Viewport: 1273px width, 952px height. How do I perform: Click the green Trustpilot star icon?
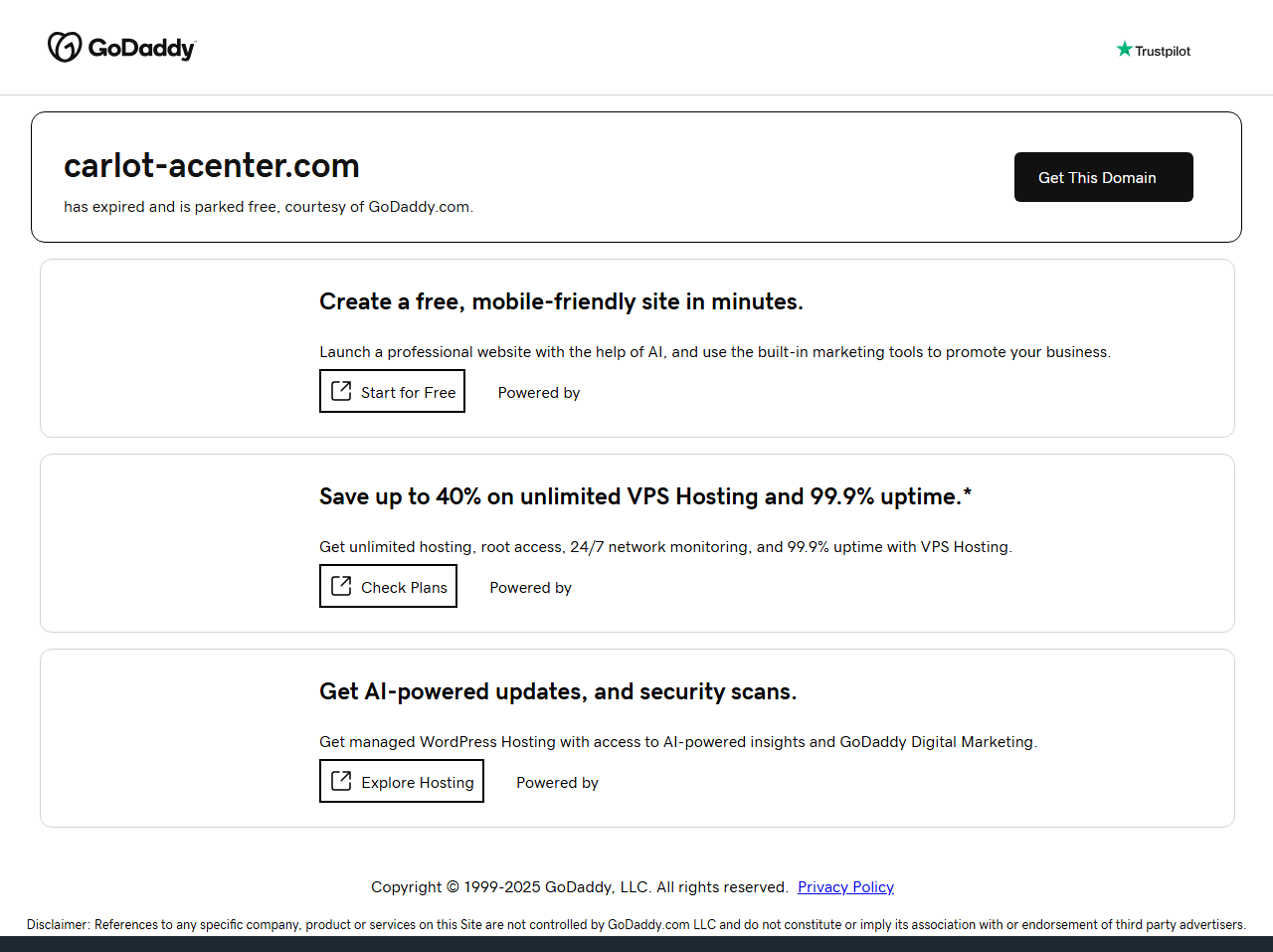pos(1124,50)
